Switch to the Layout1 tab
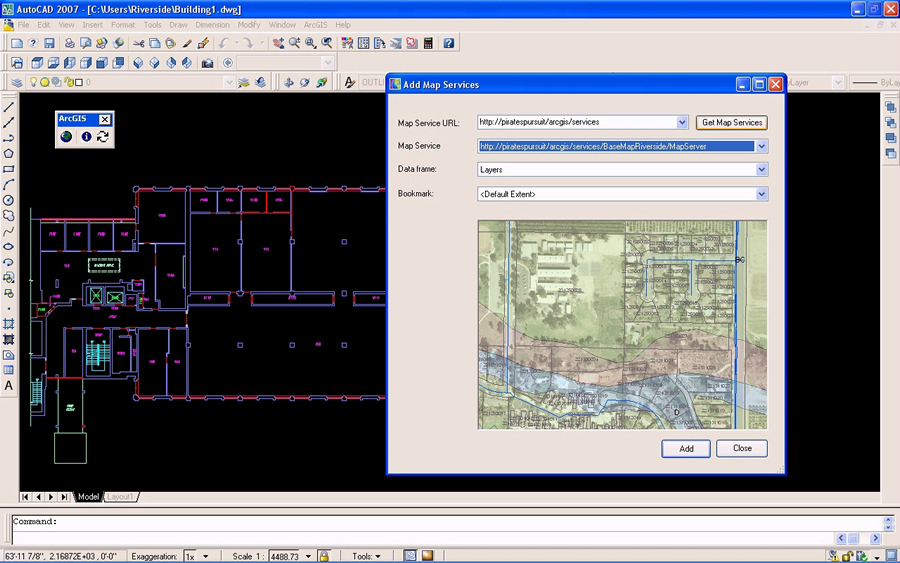Image resolution: width=900 pixels, height=563 pixels. 121,497
